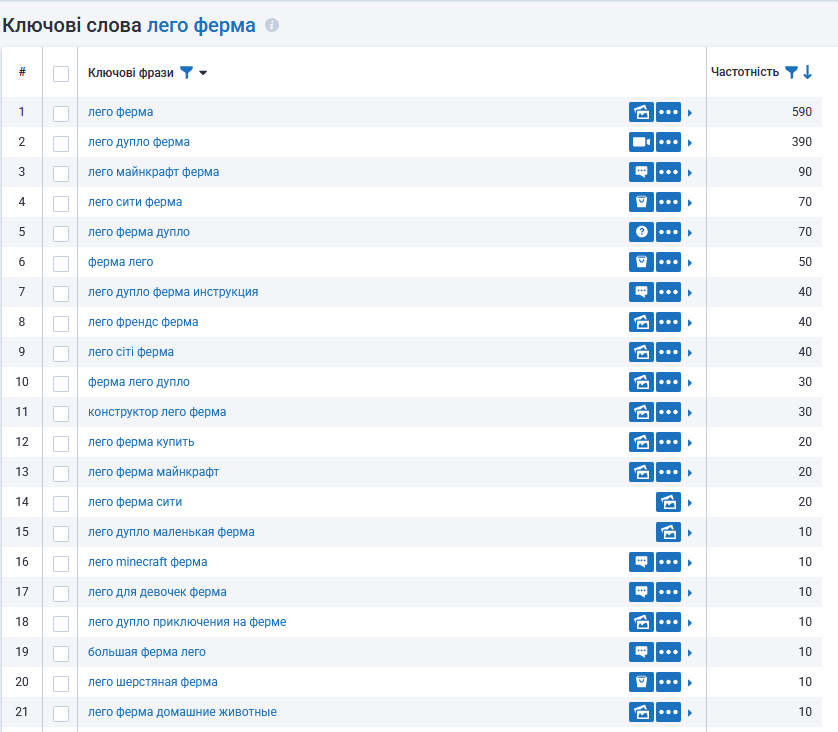
Task: Click image icon for лего ферма сити
Action: click(x=669, y=502)
